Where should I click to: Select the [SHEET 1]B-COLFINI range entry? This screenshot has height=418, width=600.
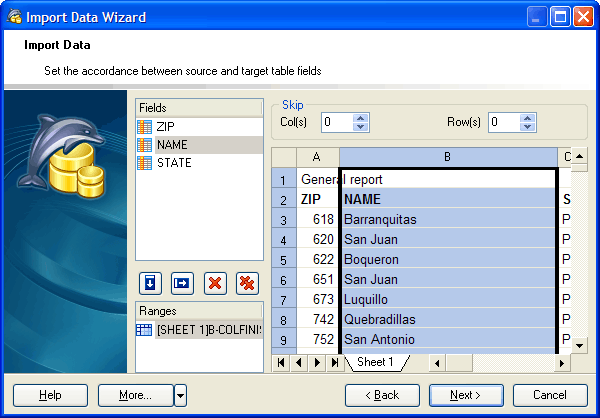[199, 330]
